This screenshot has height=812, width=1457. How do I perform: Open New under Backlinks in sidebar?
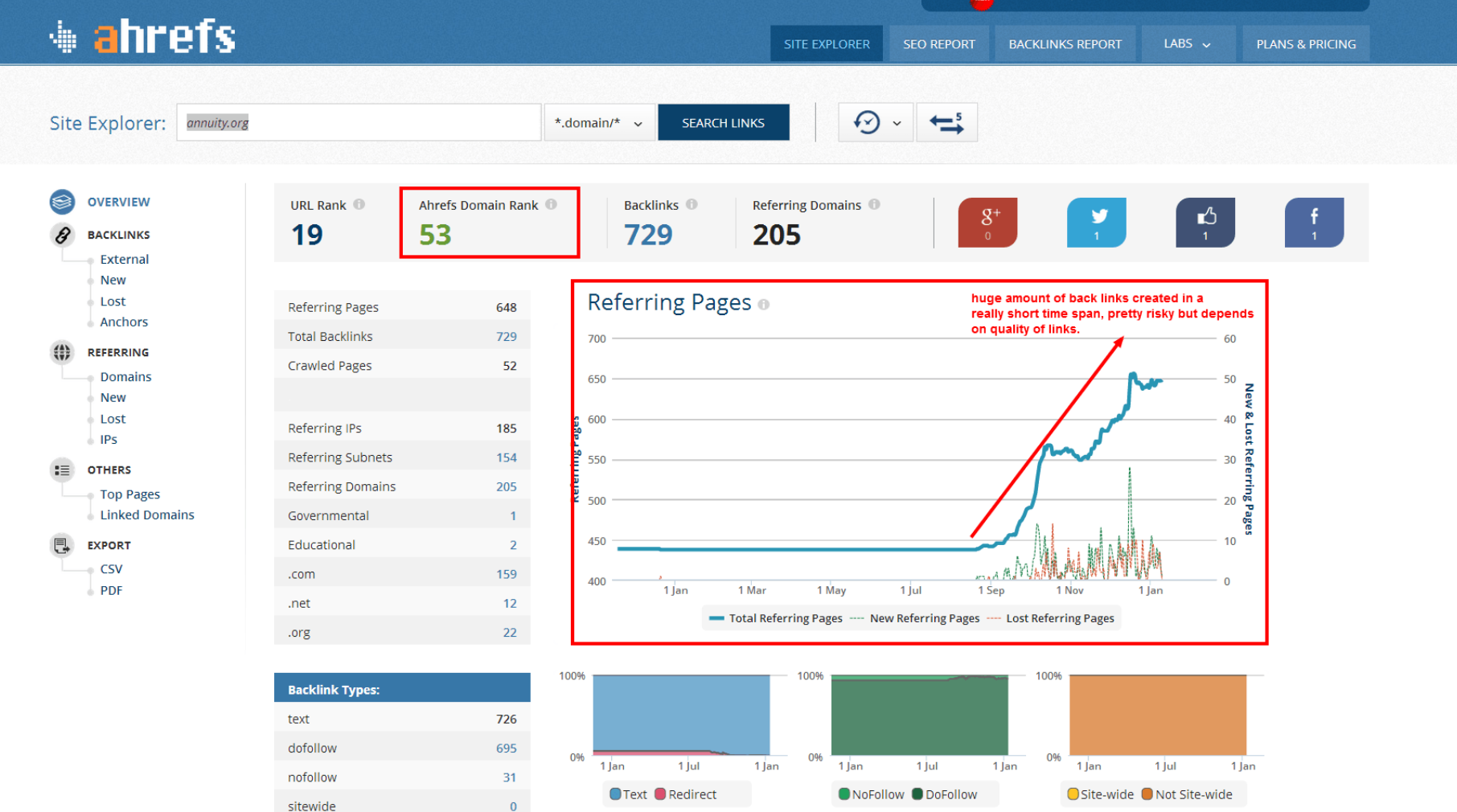(113, 280)
